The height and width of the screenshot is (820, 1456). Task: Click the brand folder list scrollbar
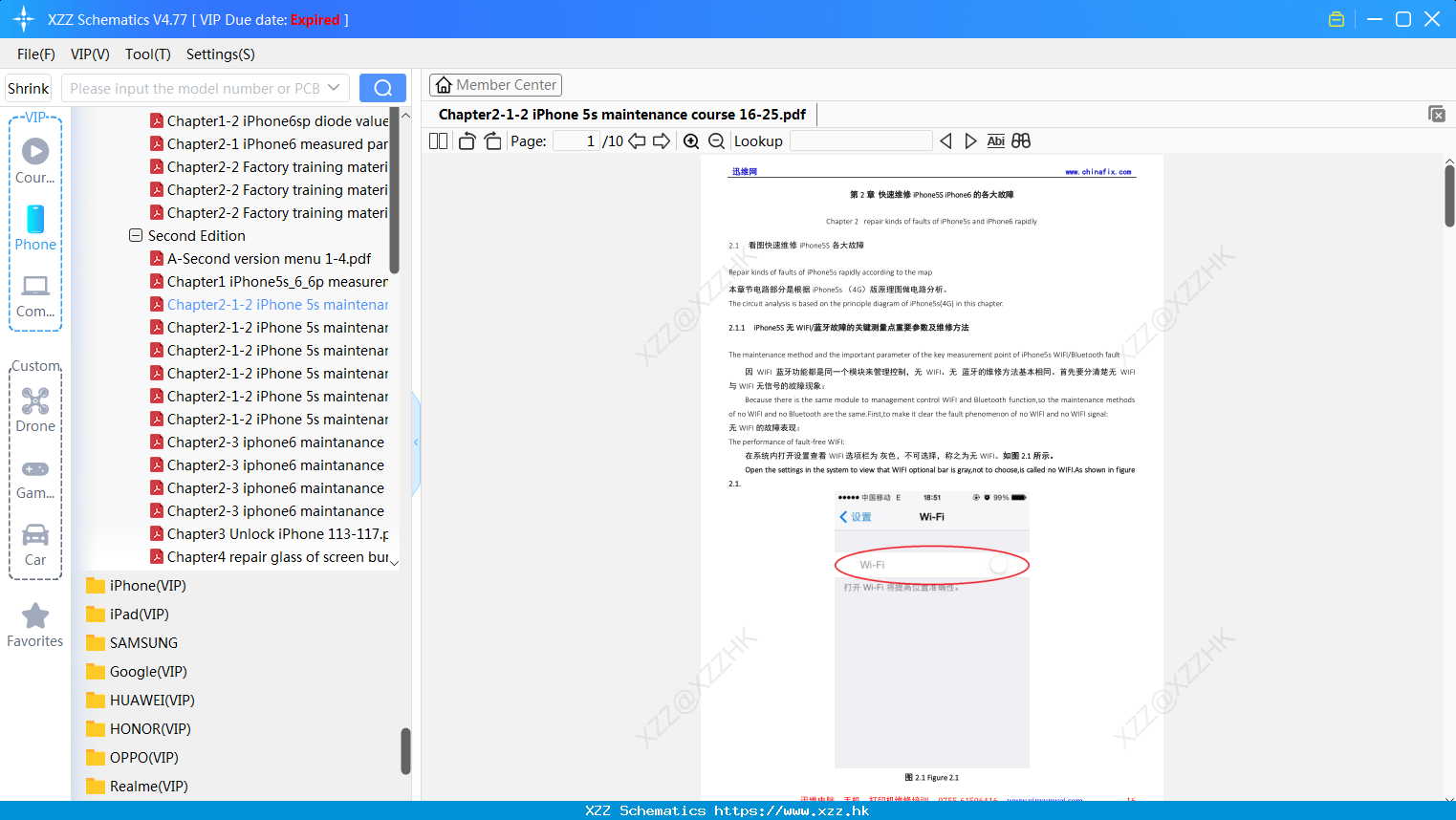tap(405, 751)
